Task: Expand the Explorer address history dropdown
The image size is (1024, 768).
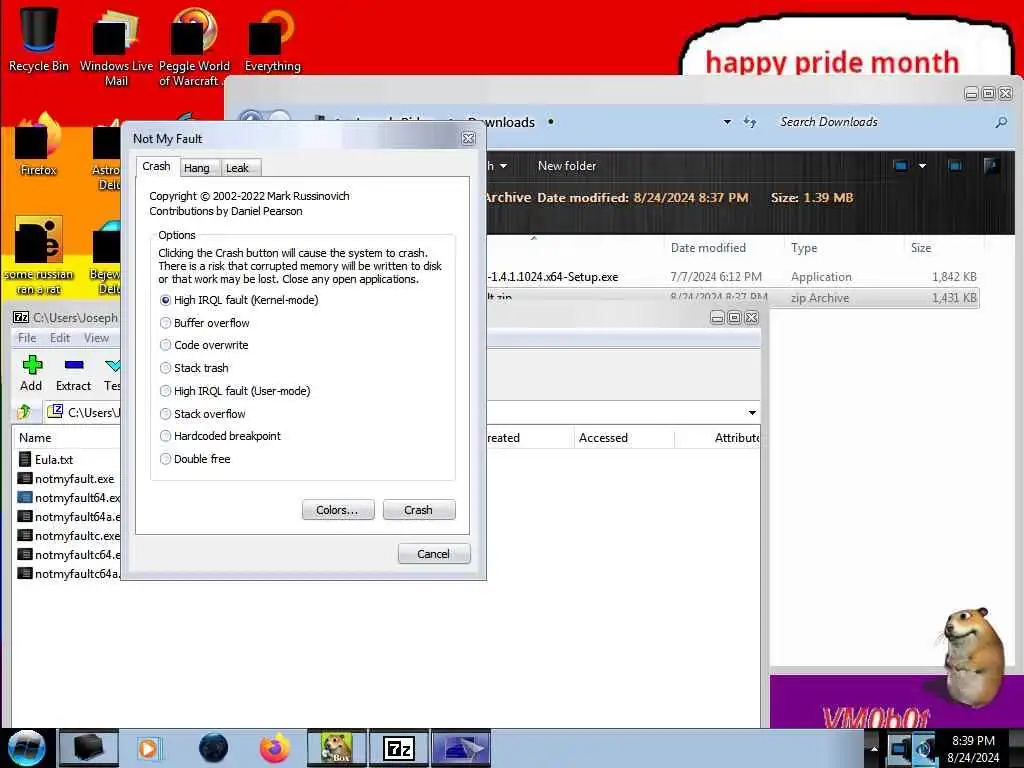Action: click(727, 122)
